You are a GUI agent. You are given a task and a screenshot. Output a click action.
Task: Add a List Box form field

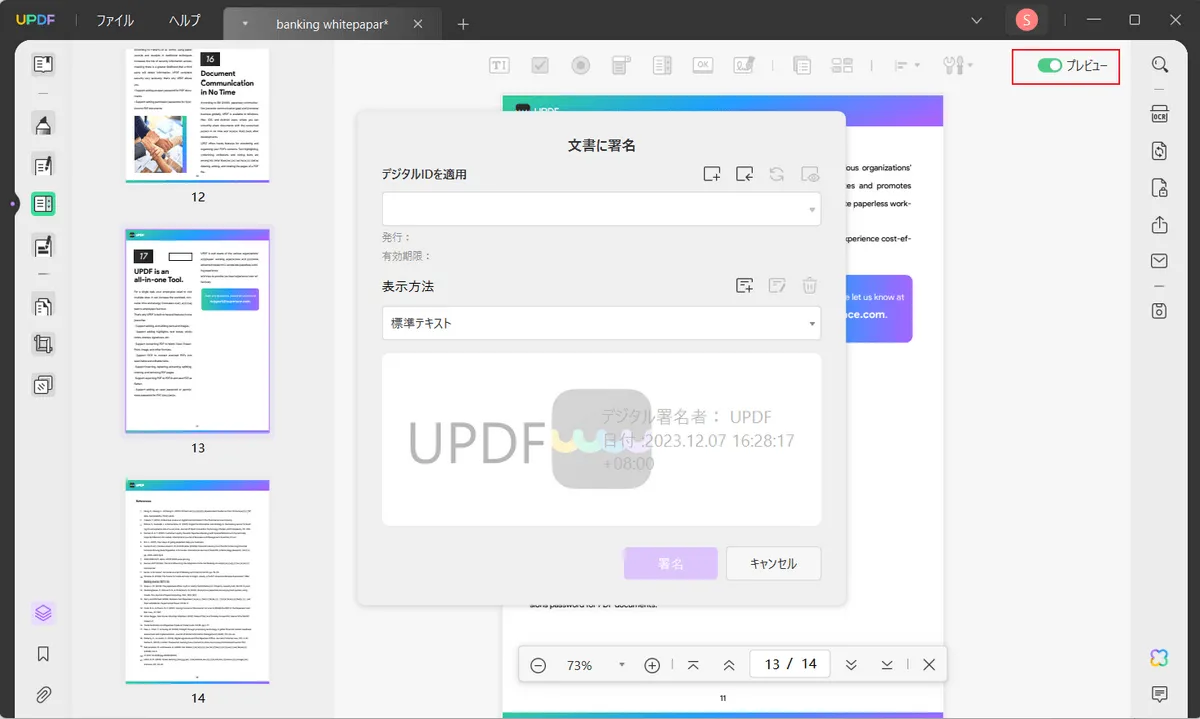pos(661,65)
